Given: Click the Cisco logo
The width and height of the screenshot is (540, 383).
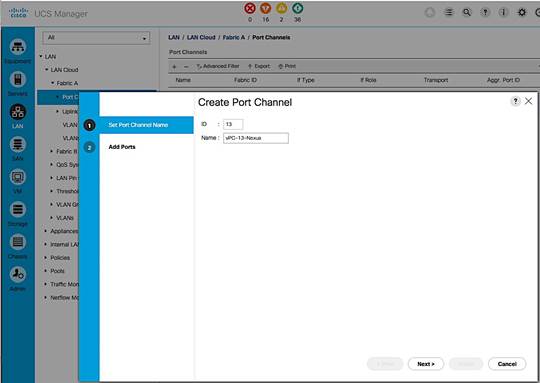Looking at the screenshot, I should 18,13.
